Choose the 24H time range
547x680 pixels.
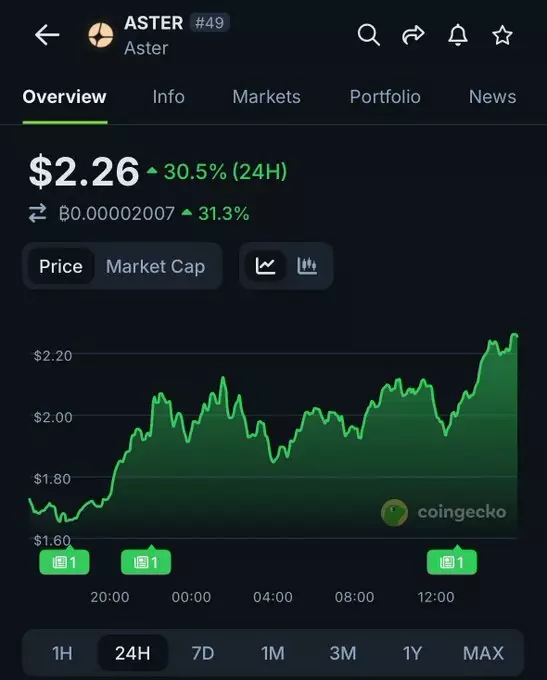[133, 653]
